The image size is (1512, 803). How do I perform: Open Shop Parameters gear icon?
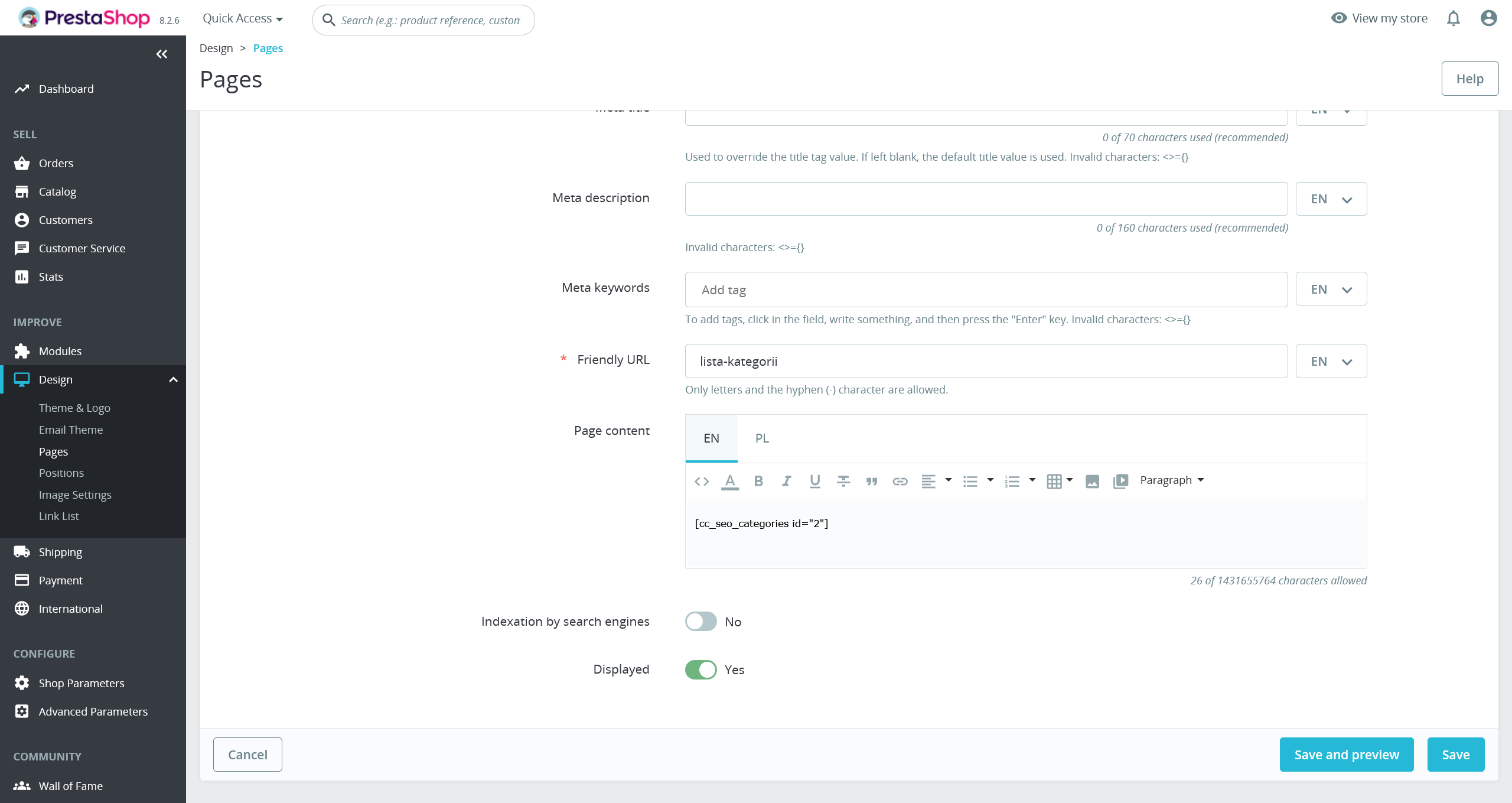tap(22, 683)
